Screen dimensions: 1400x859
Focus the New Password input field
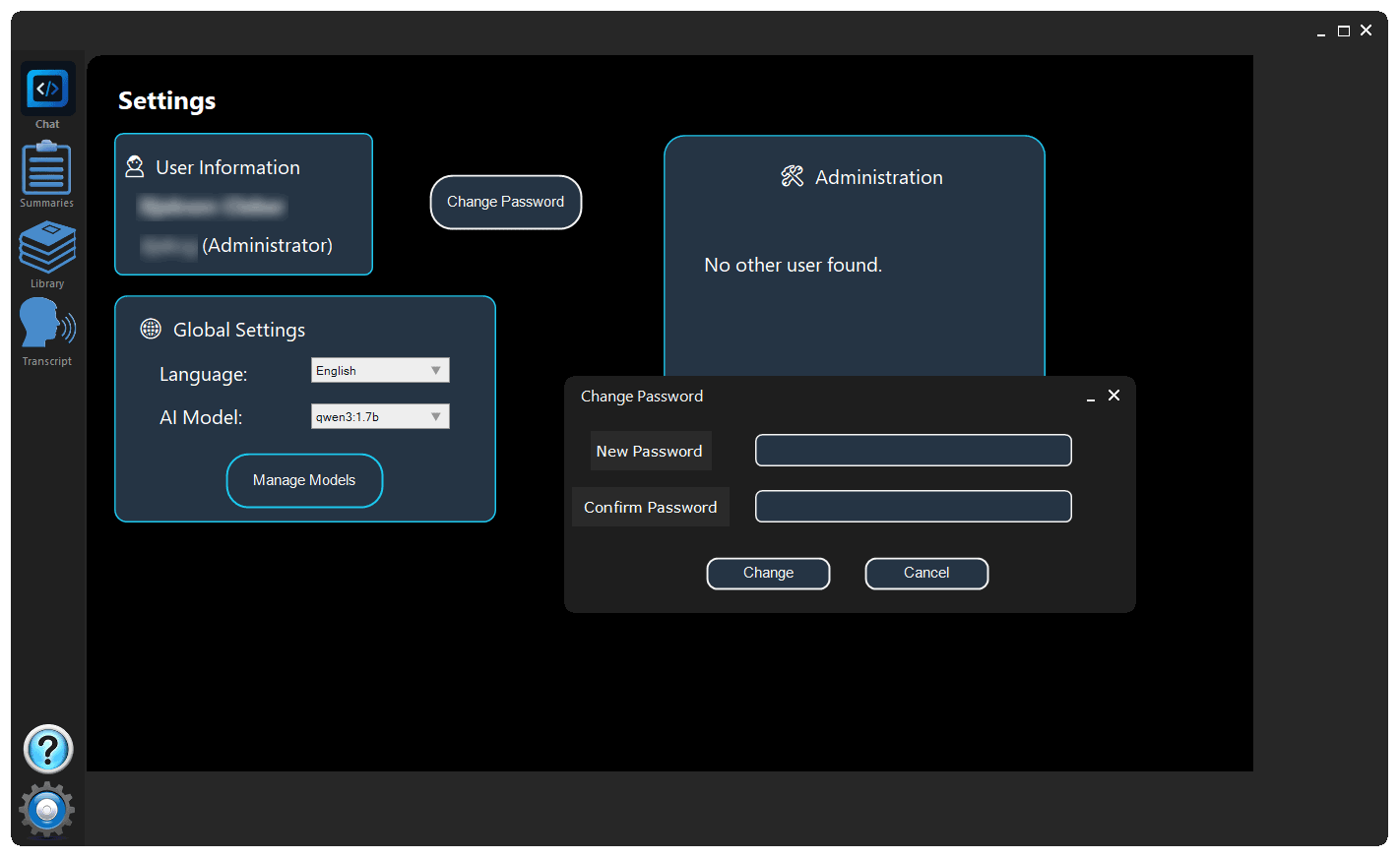click(913, 451)
